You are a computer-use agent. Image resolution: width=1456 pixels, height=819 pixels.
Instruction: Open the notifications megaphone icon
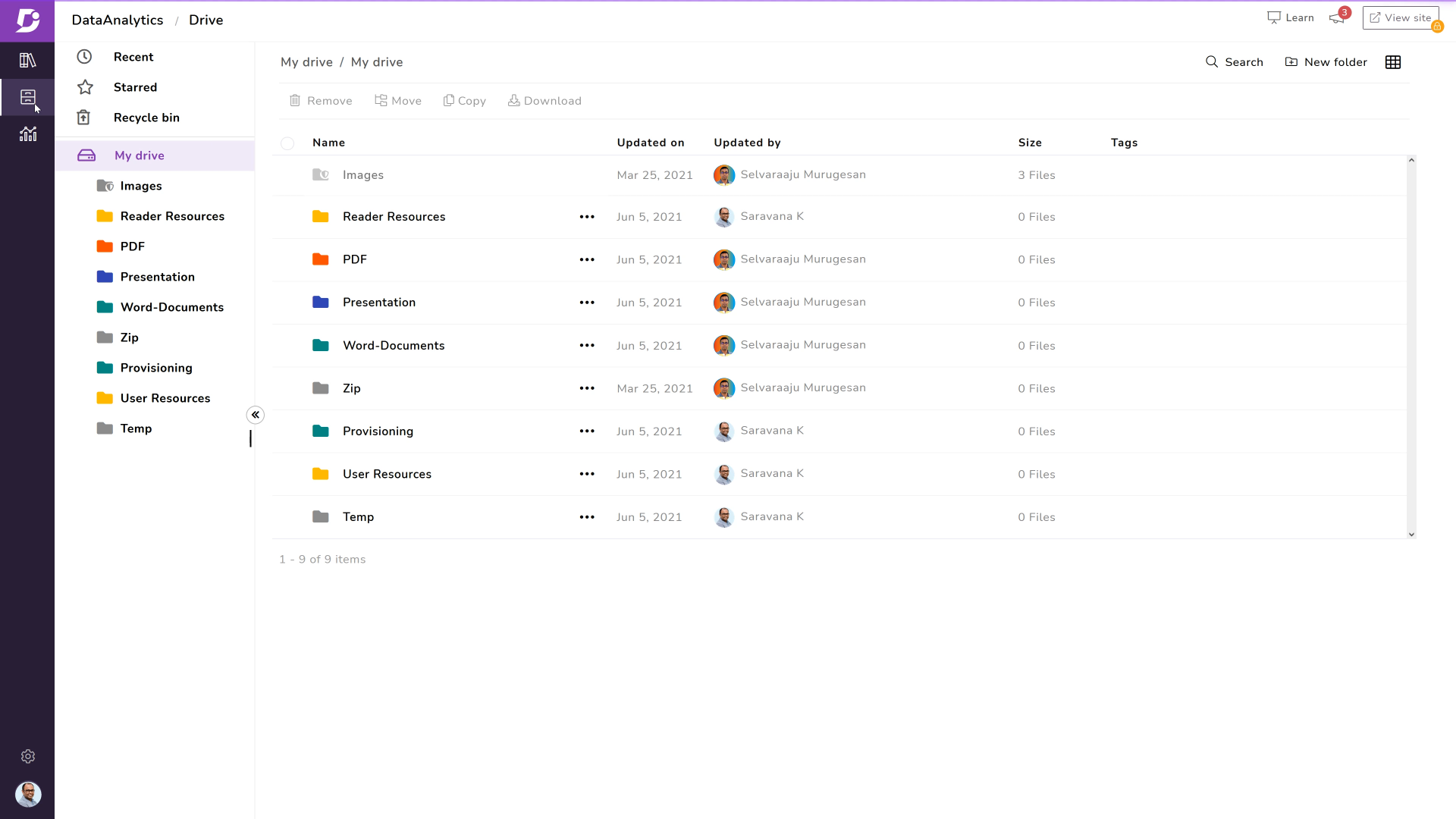[1336, 18]
